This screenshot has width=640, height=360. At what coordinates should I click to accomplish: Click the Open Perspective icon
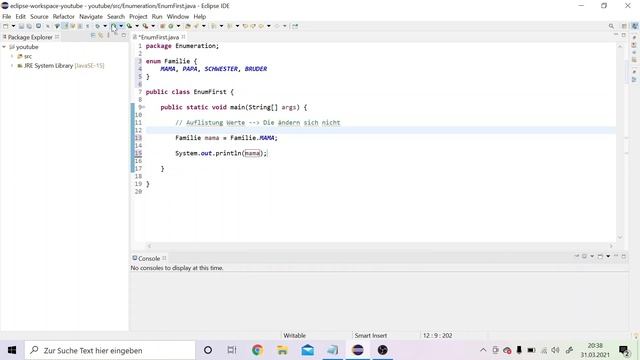point(624,26)
